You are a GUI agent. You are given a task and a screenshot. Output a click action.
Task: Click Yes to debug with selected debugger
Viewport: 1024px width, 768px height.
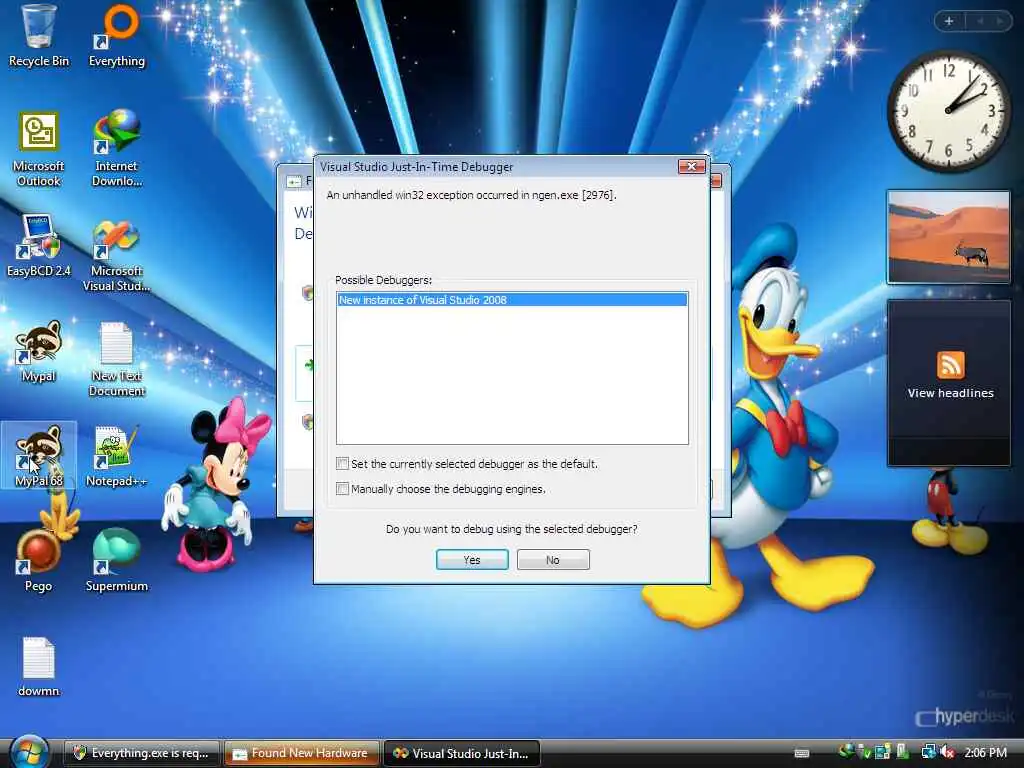[x=472, y=560]
